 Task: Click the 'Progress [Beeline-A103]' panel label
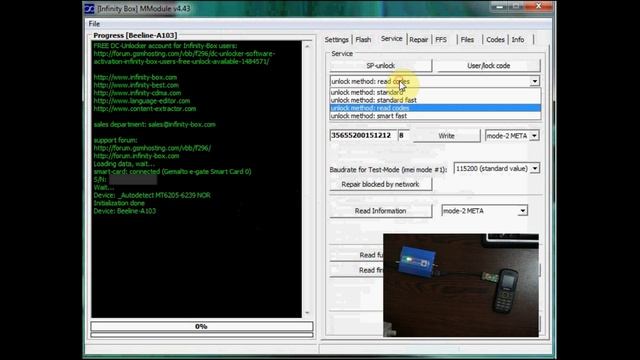click(x=135, y=36)
